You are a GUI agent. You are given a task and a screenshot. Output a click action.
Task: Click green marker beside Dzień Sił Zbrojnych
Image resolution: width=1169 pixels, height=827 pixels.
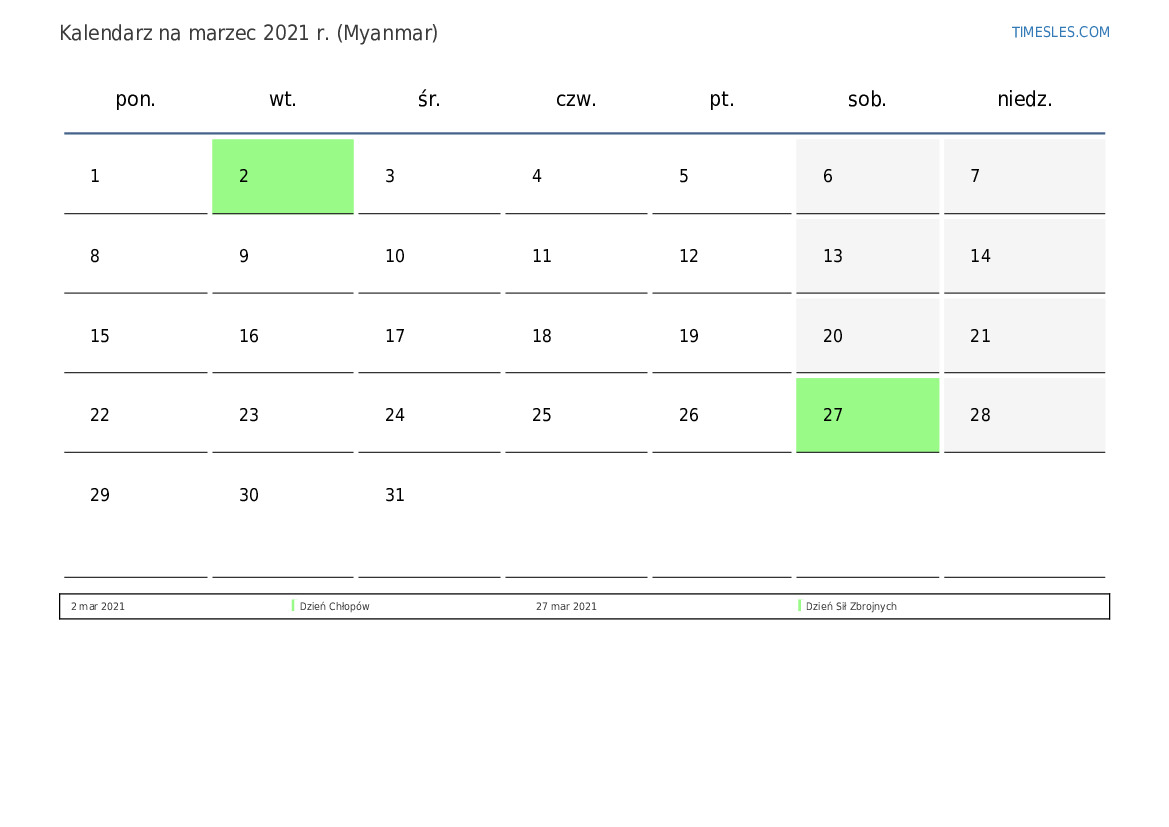coord(799,606)
